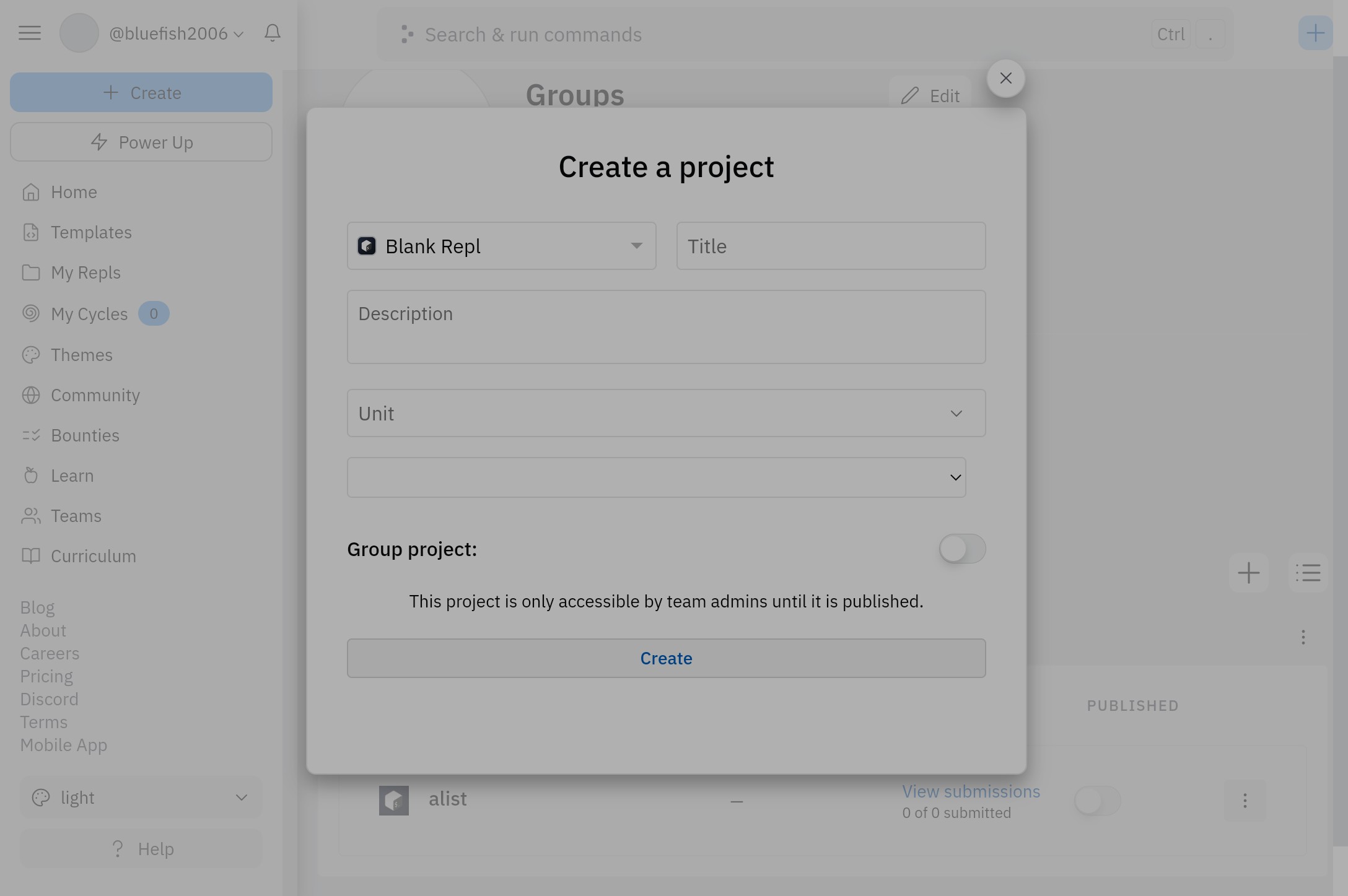Enable the Group project toggle

pos(962,549)
